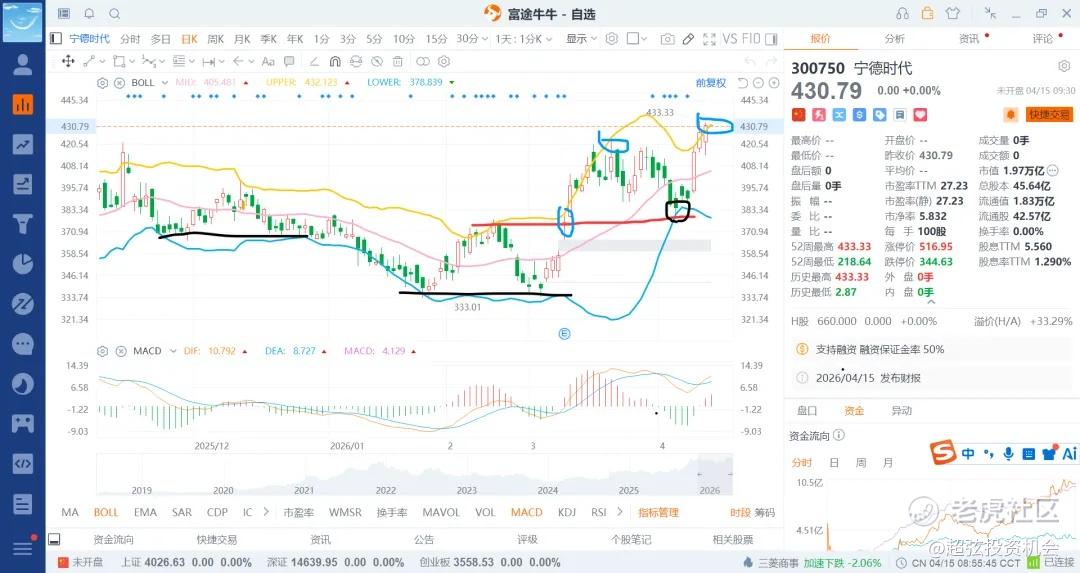Image resolution: width=1080 pixels, height=573 pixels.
Task: Select the 周K chart period
Action: 216,39
